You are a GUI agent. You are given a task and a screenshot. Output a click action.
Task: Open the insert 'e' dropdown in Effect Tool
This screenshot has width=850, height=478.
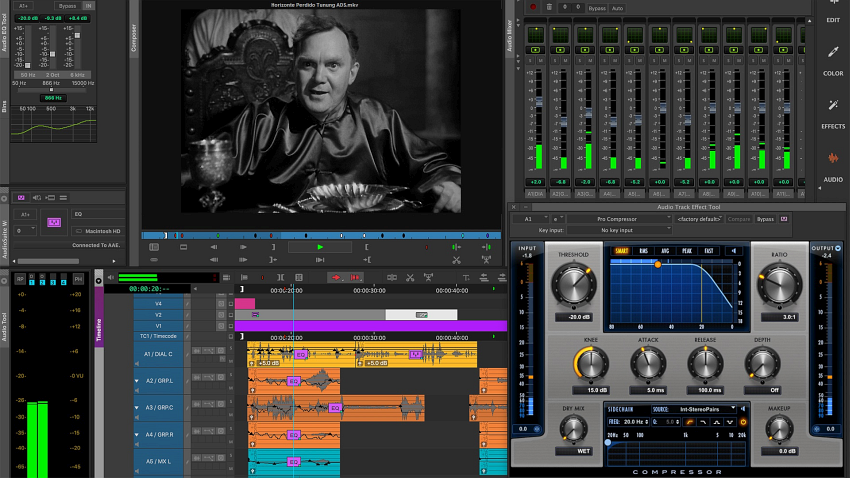coord(558,219)
